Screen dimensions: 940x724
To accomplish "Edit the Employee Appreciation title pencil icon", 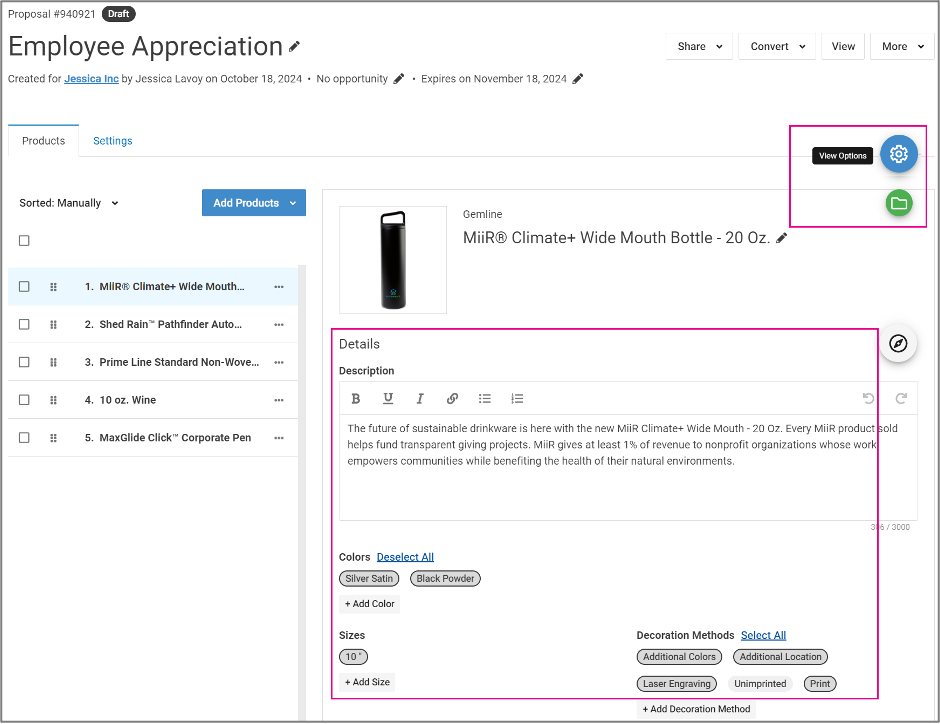I will [294, 46].
